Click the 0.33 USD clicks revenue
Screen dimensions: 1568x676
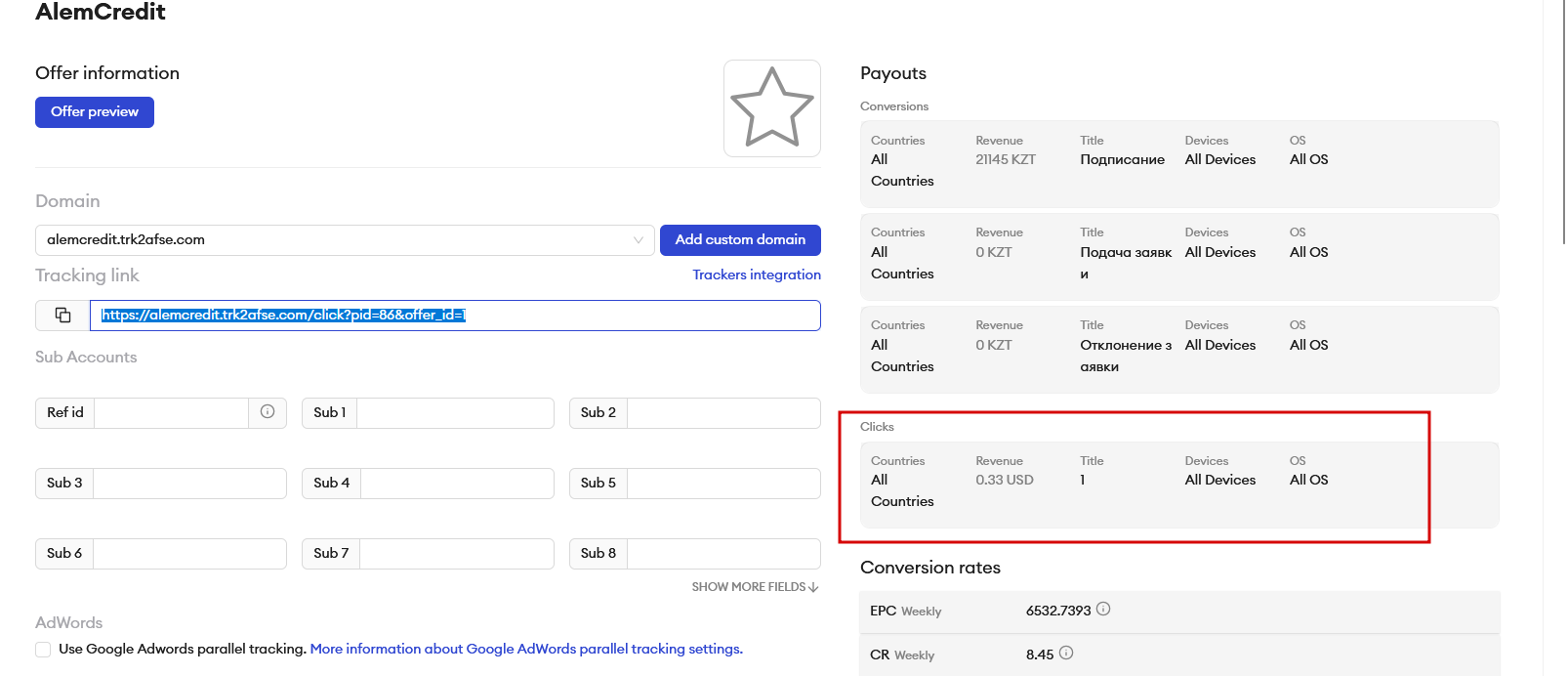[1005, 480]
